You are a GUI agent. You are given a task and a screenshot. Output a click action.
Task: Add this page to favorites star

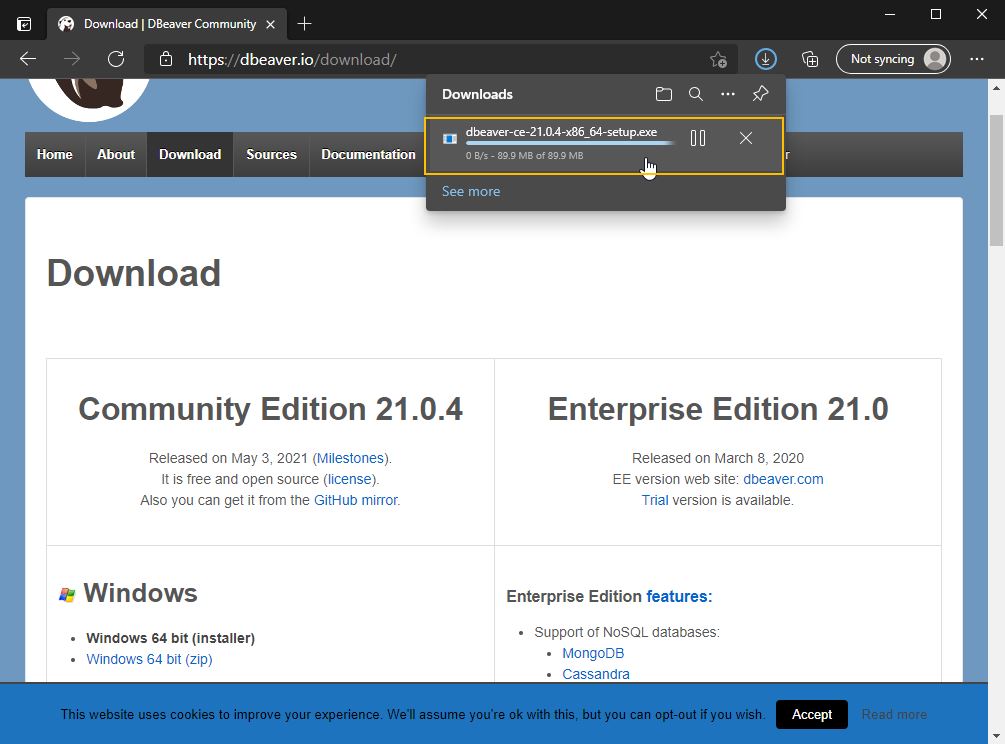coord(718,59)
